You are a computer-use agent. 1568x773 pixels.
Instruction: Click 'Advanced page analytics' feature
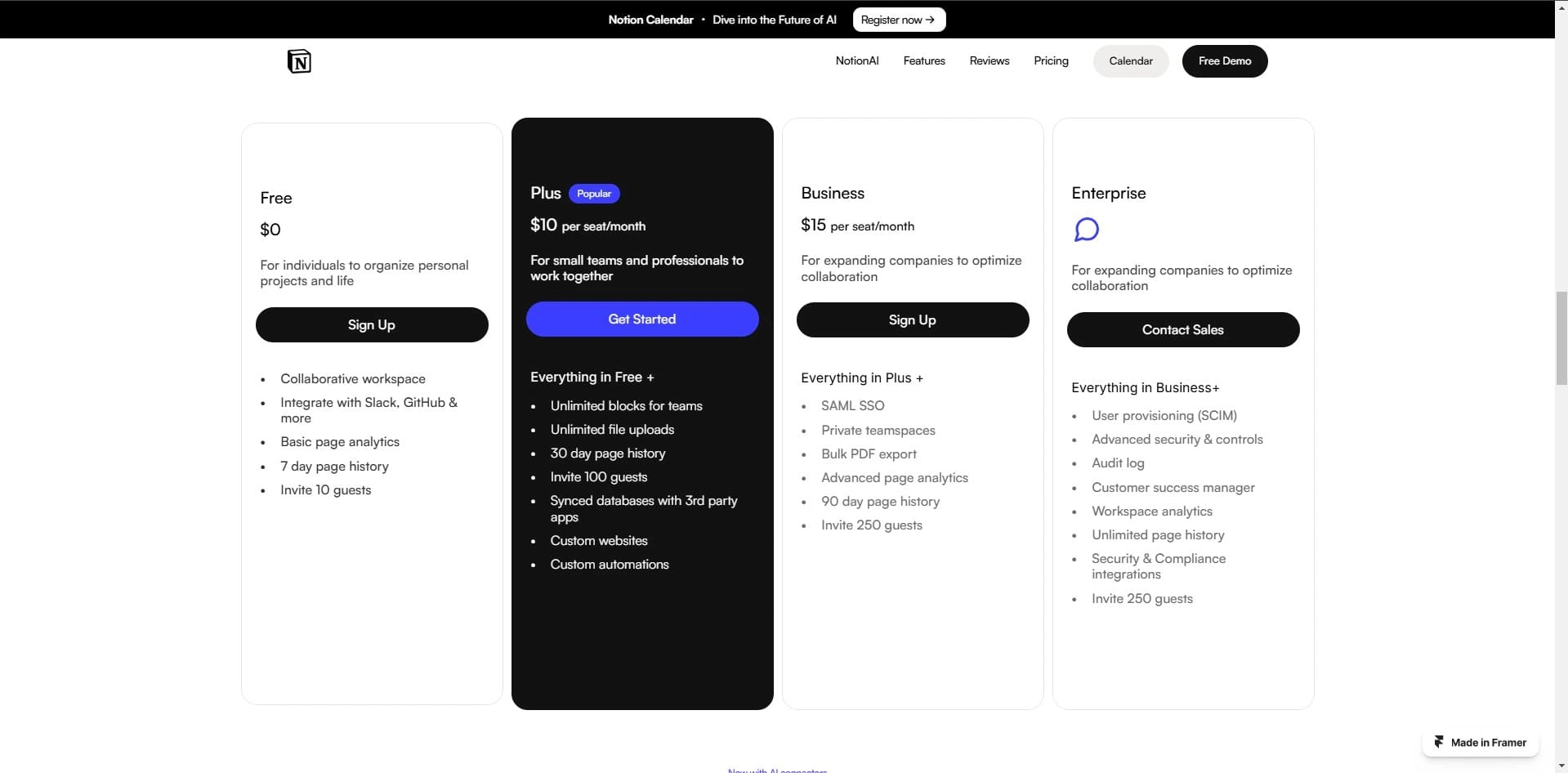pos(895,477)
